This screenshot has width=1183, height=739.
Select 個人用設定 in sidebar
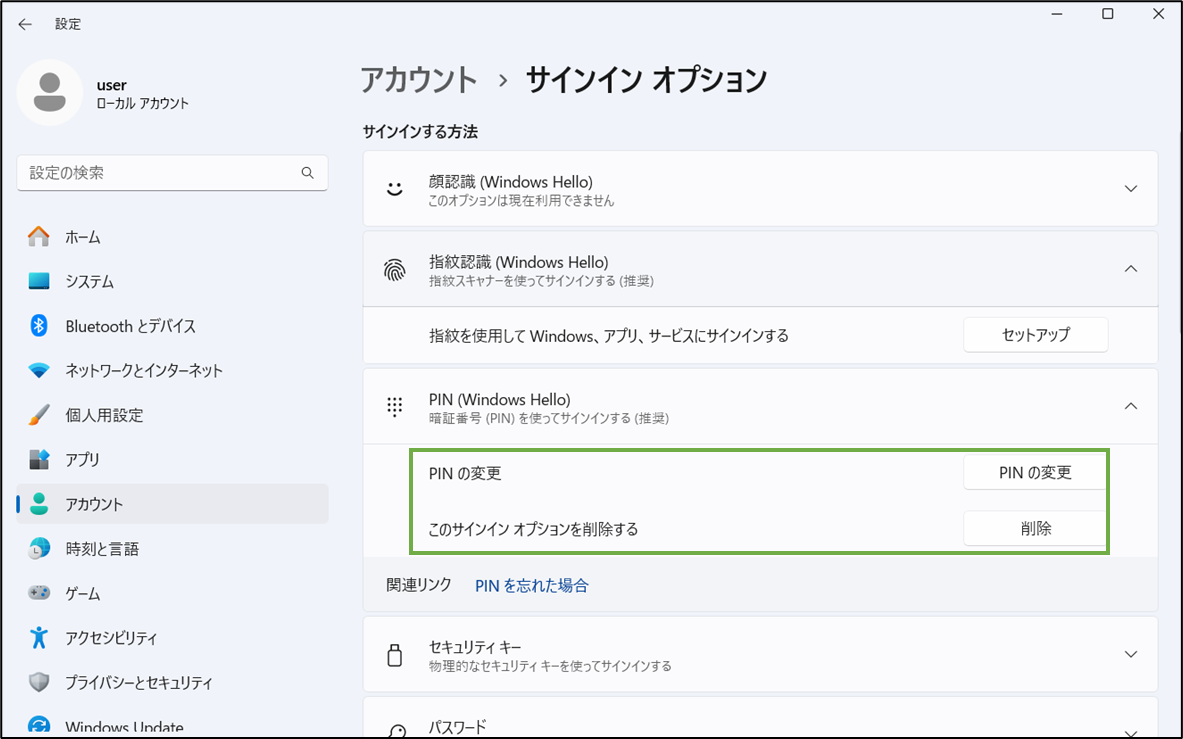point(172,415)
